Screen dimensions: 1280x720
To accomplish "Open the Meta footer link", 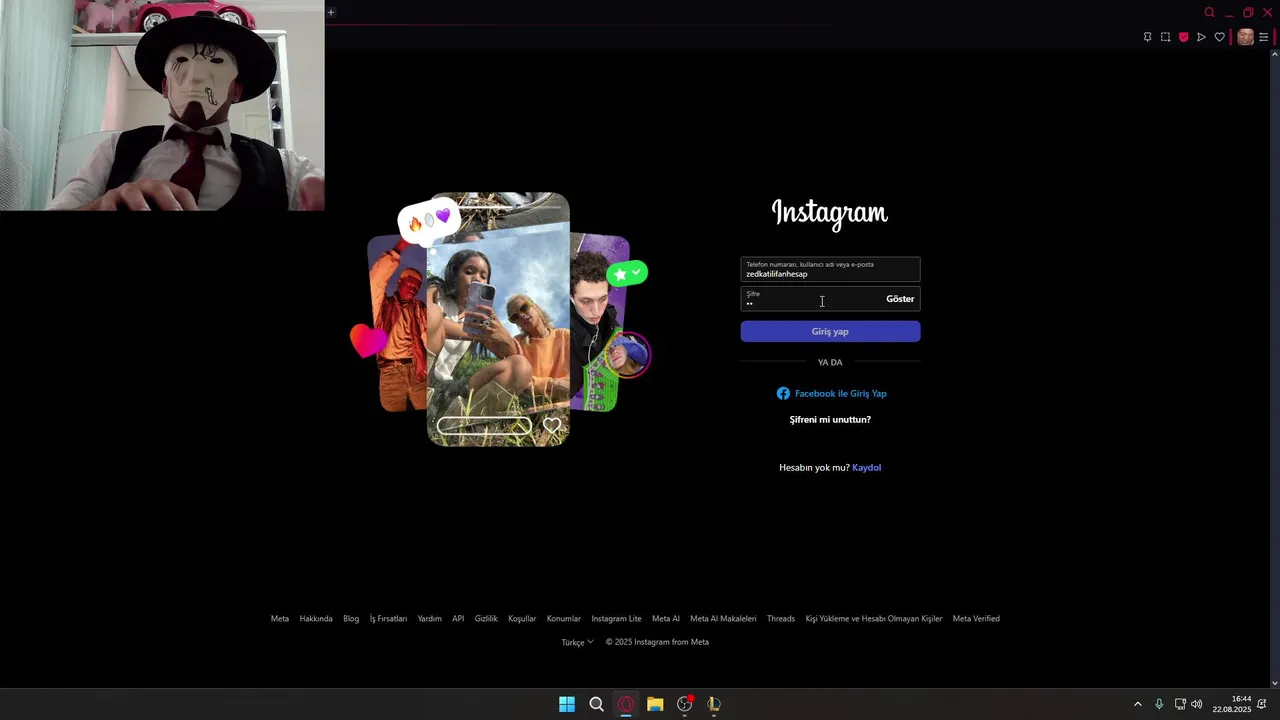I will [280, 618].
